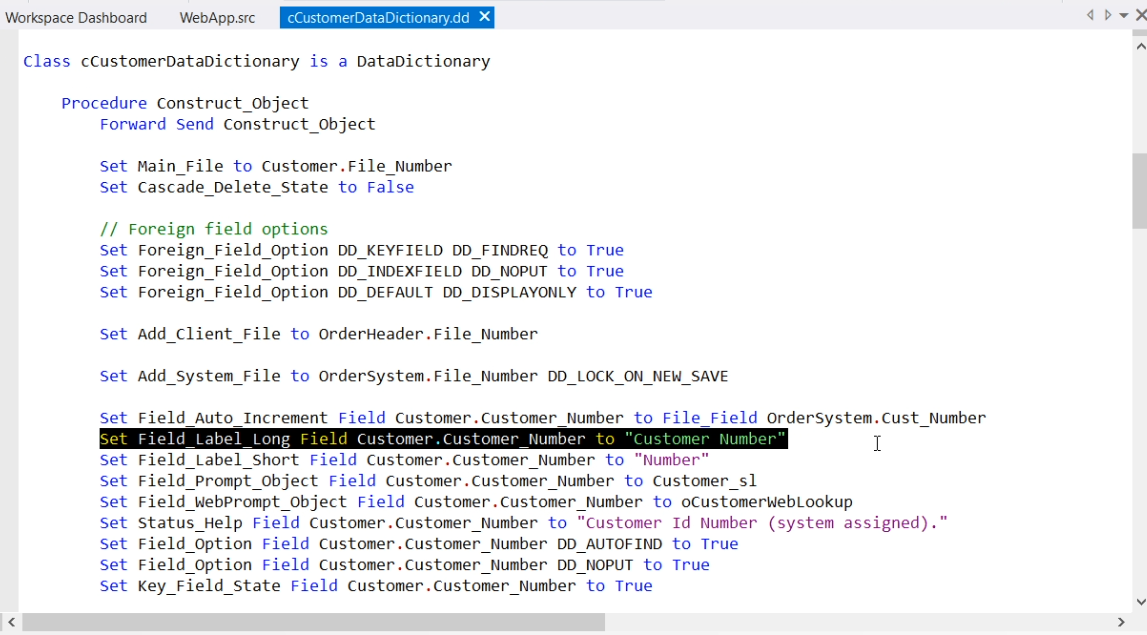Switch to the Workspace Dashboard tab
1147x635 pixels.
coord(76,18)
